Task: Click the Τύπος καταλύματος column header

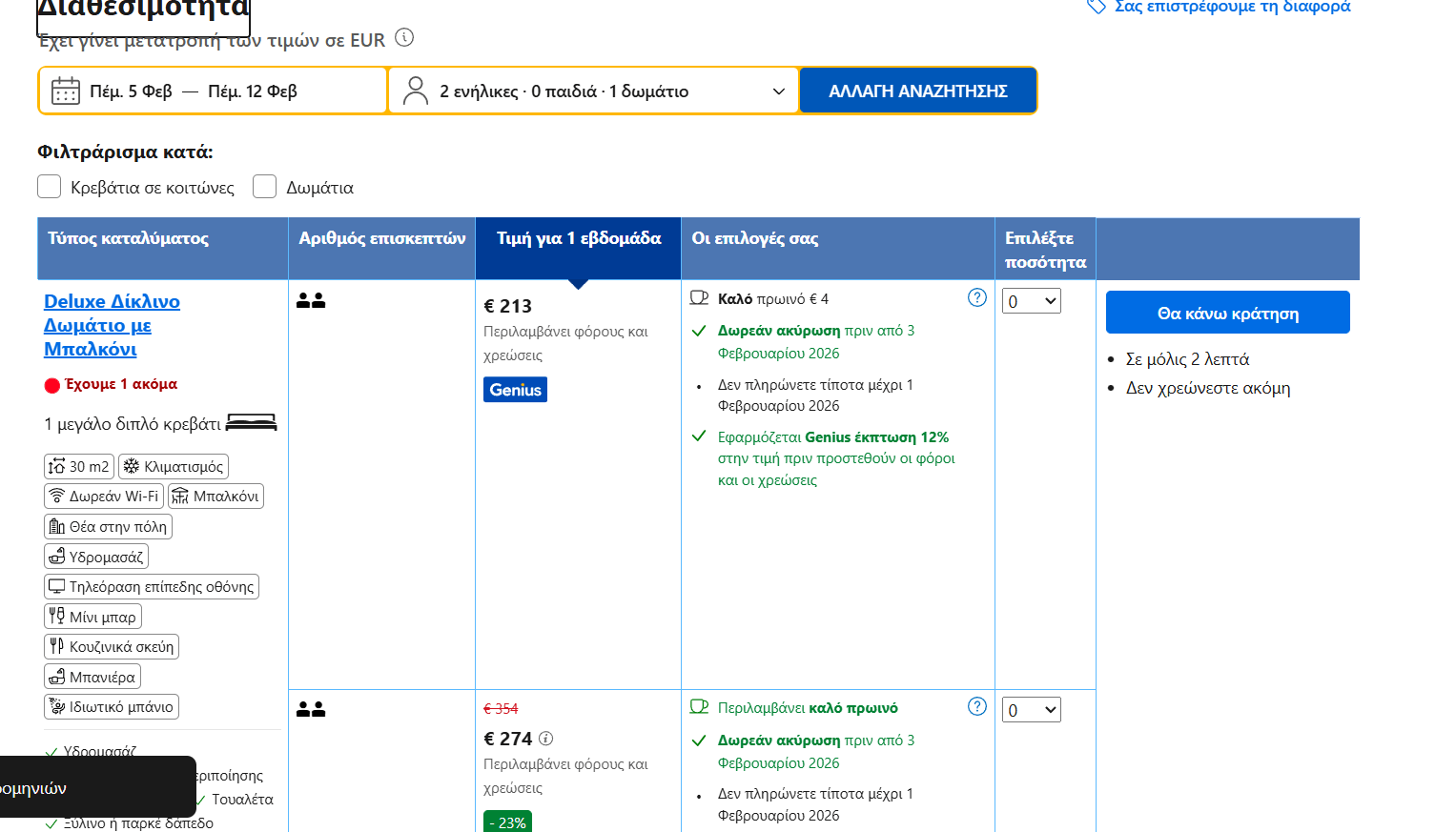Action: [129, 239]
